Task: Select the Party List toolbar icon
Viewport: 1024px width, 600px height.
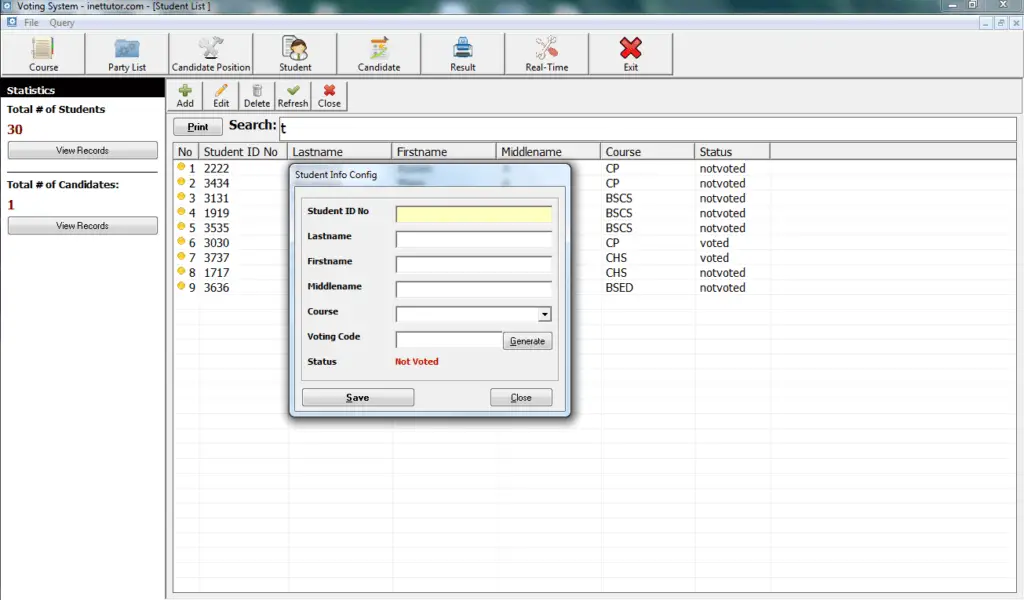Action: [125, 52]
